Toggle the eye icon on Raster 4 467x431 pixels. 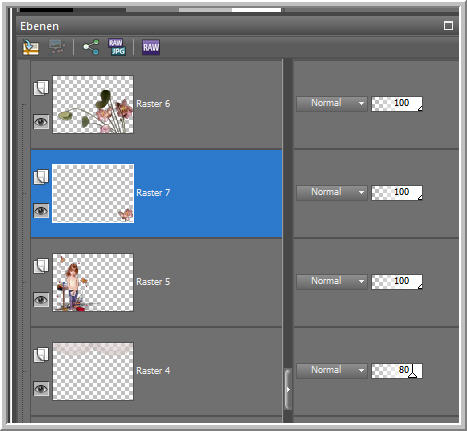pos(41,389)
